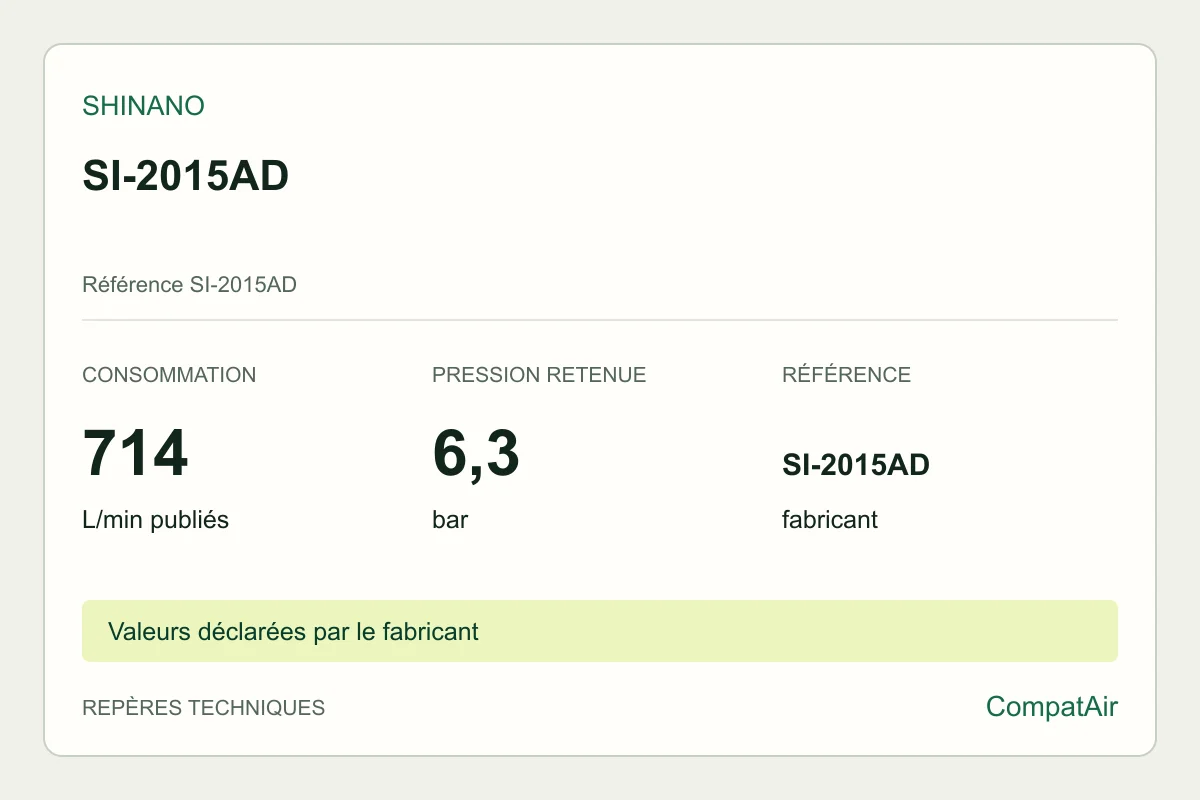
Task: Select the 714 consumption value
Action: tap(135, 453)
